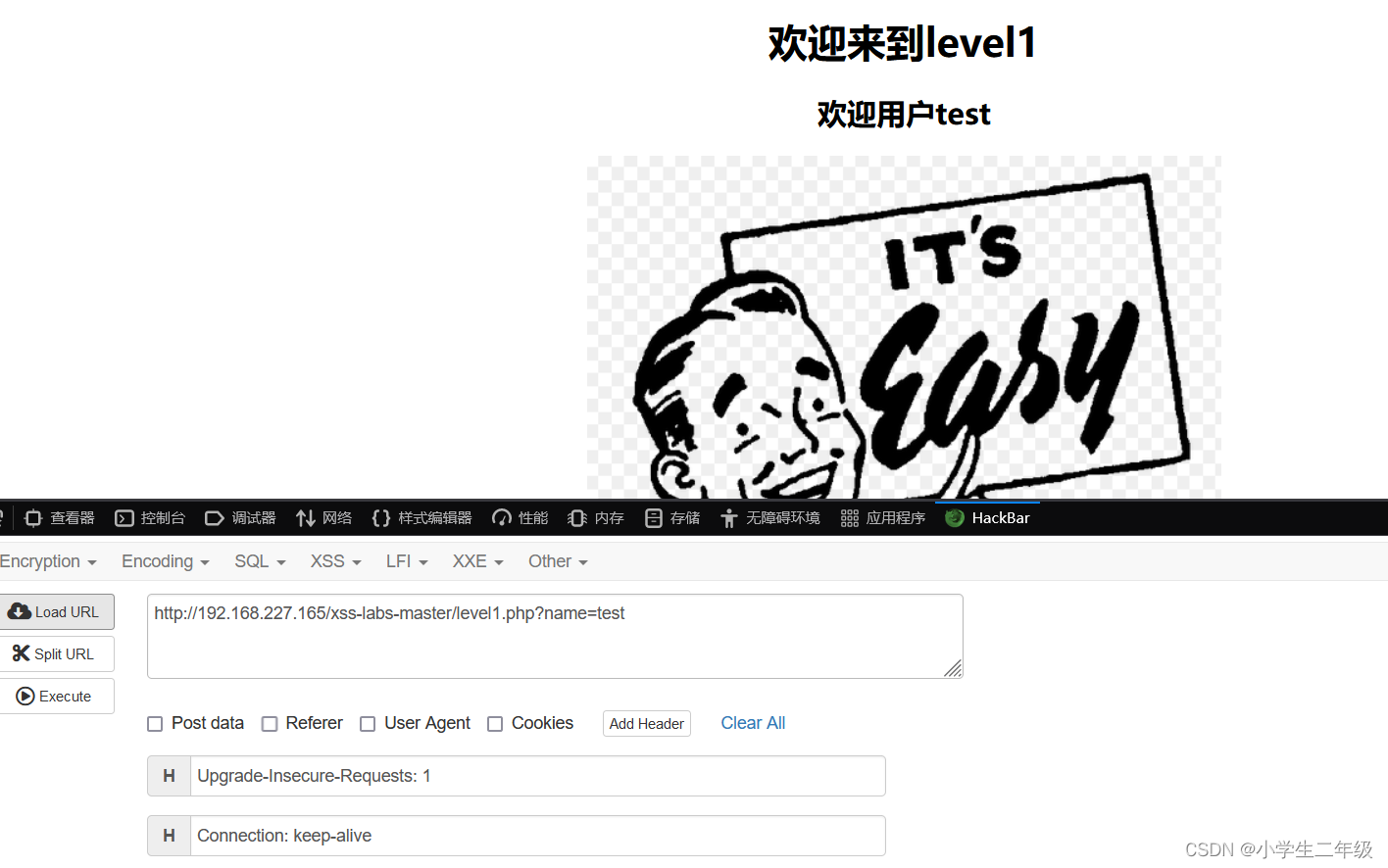Switch to the 无障碍环境 devtools tab
Screen dimensions: 1388x868
coord(770,518)
